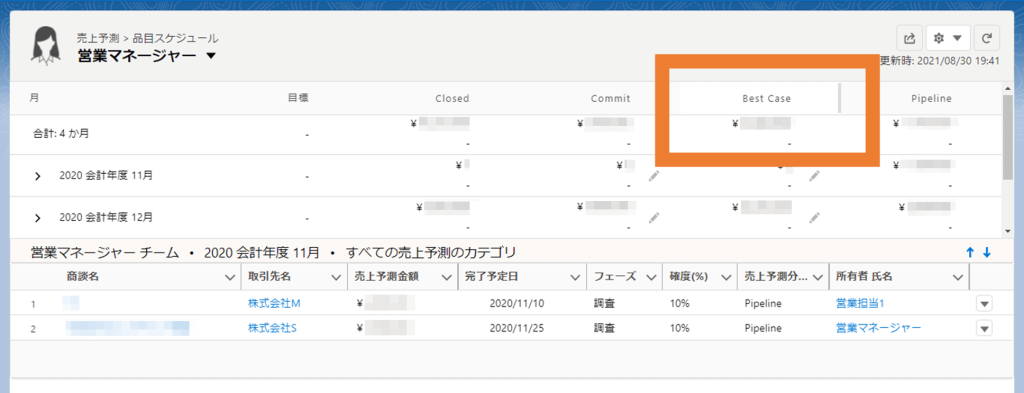This screenshot has height=393, width=1024.
Task: Select the 合計: 4 か月 row
Action: (x=506, y=134)
